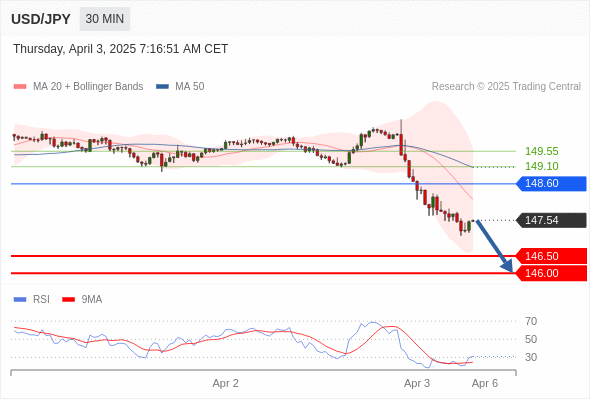Click the Thursday, April 3, 2025 timestamp

click(x=120, y=49)
